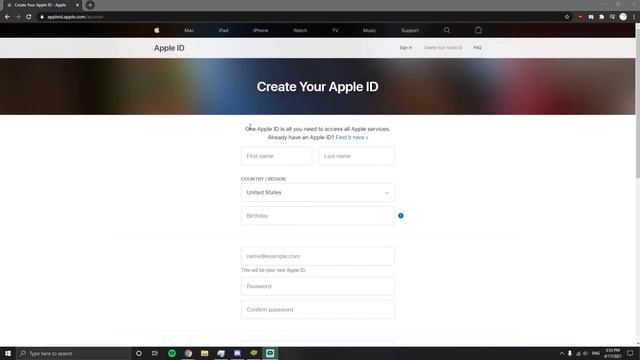Click the microphone tray icon
Viewport: 640px width, 360px height.
coord(570,353)
